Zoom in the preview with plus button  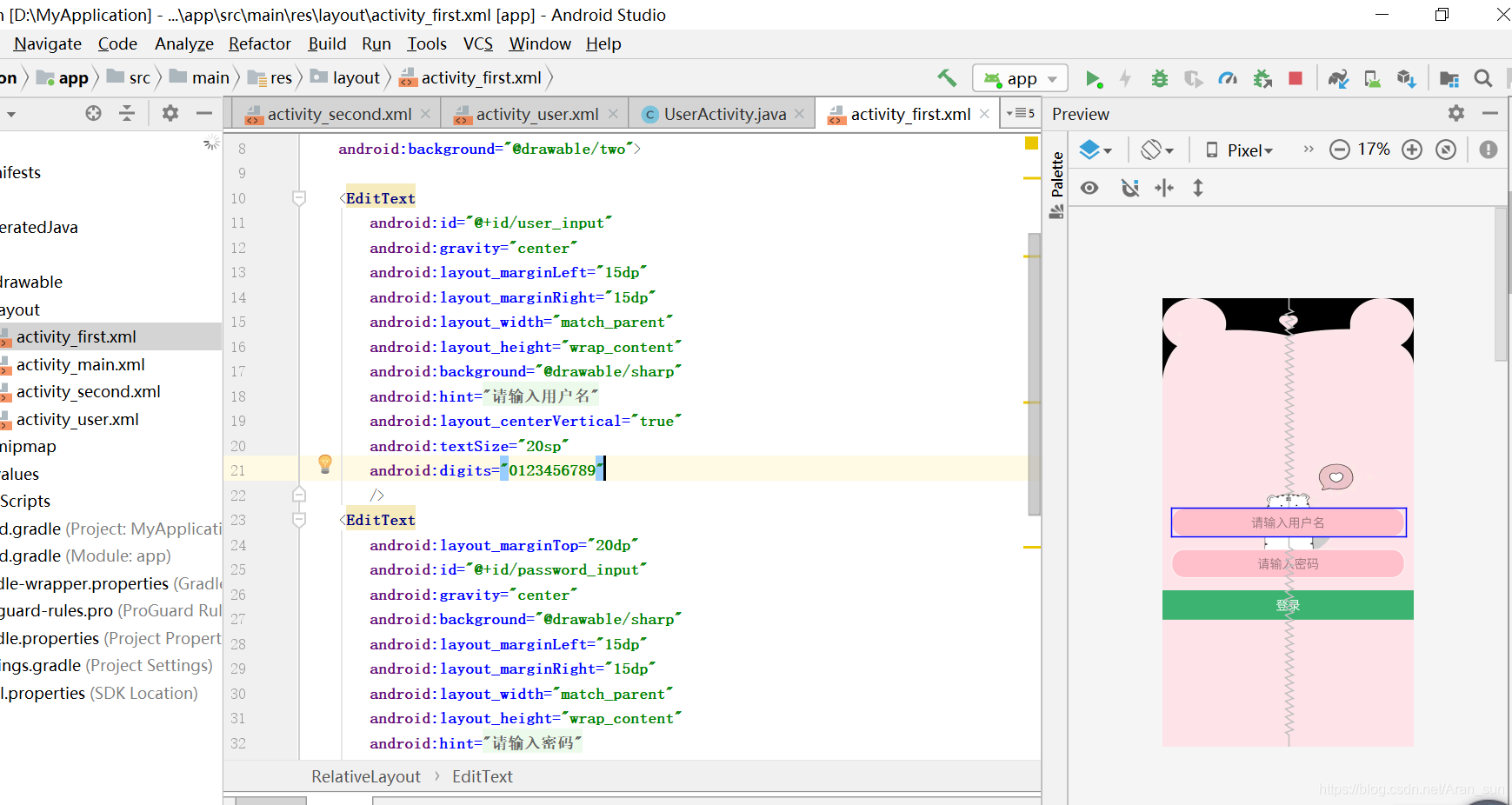(x=1412, y=150)
